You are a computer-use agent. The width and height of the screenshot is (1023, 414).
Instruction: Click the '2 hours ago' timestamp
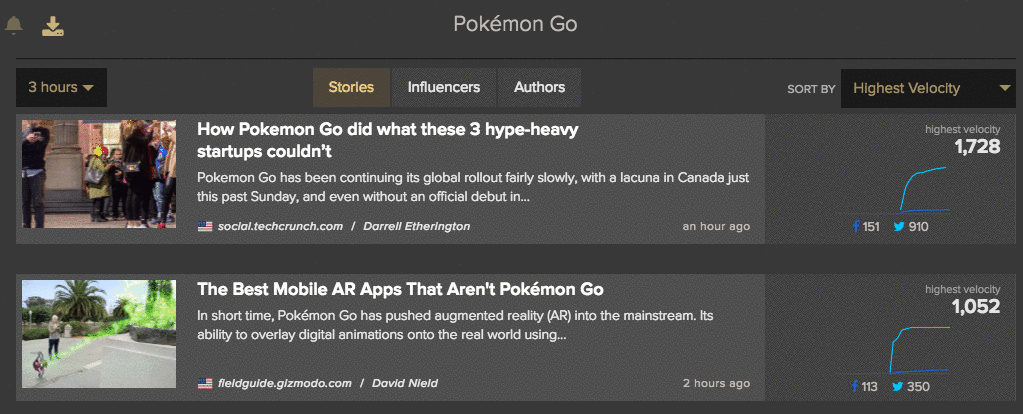click(716, 383)
